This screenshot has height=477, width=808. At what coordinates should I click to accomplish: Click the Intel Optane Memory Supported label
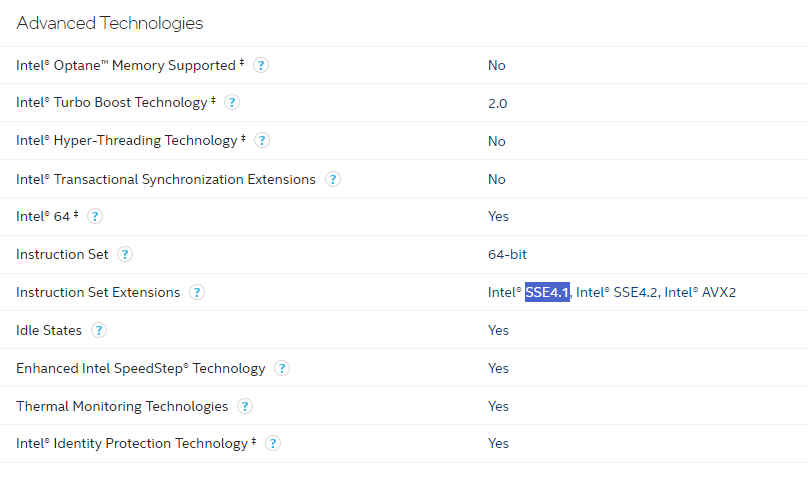(126, 65)
